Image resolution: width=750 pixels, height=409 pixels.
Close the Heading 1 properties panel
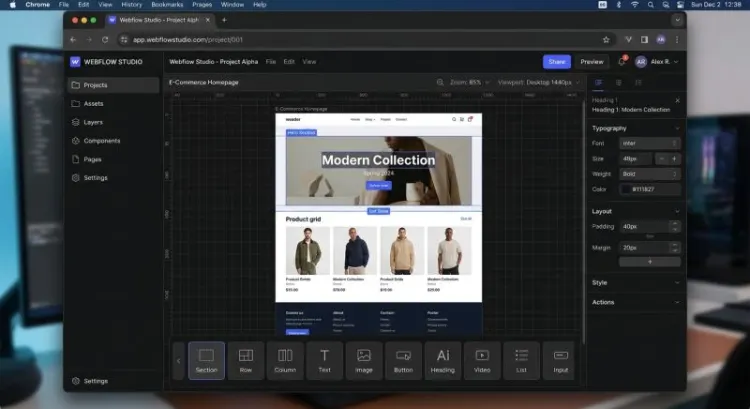[677, 100]
